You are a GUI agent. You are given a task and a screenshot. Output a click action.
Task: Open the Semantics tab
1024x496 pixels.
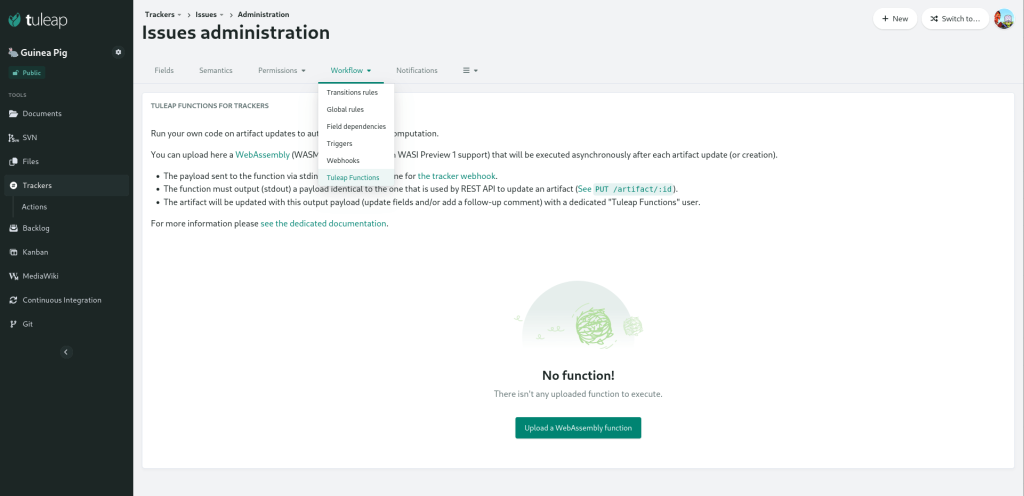216,70
